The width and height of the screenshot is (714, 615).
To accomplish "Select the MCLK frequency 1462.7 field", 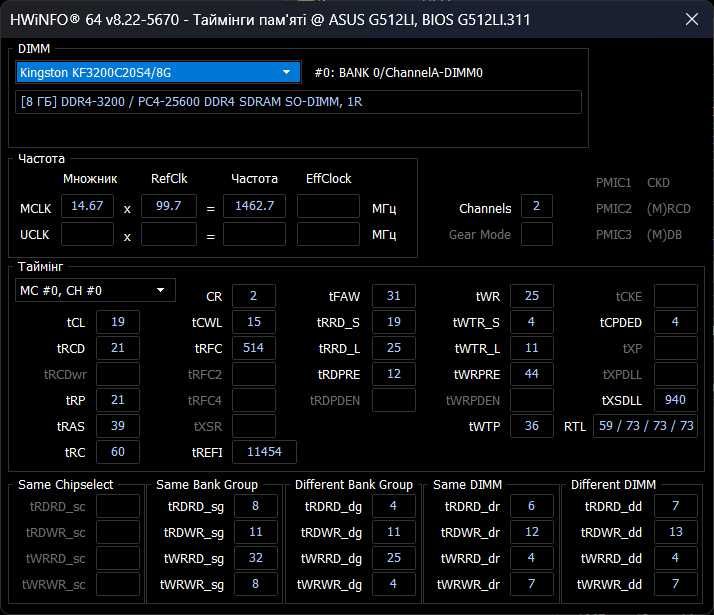I will coord(255,206).
